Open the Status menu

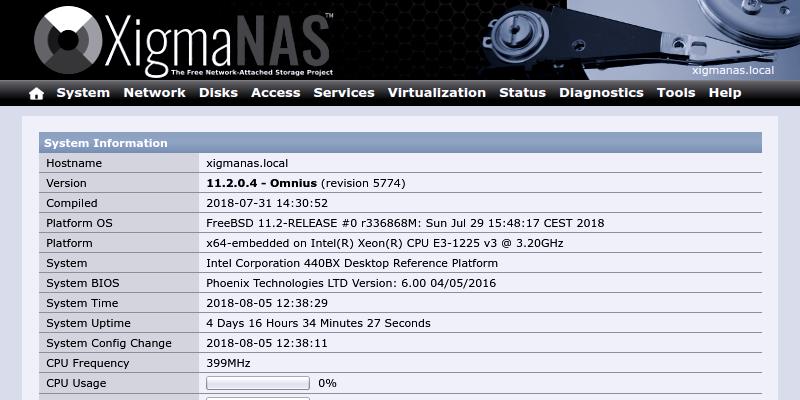tap(522, 93)
